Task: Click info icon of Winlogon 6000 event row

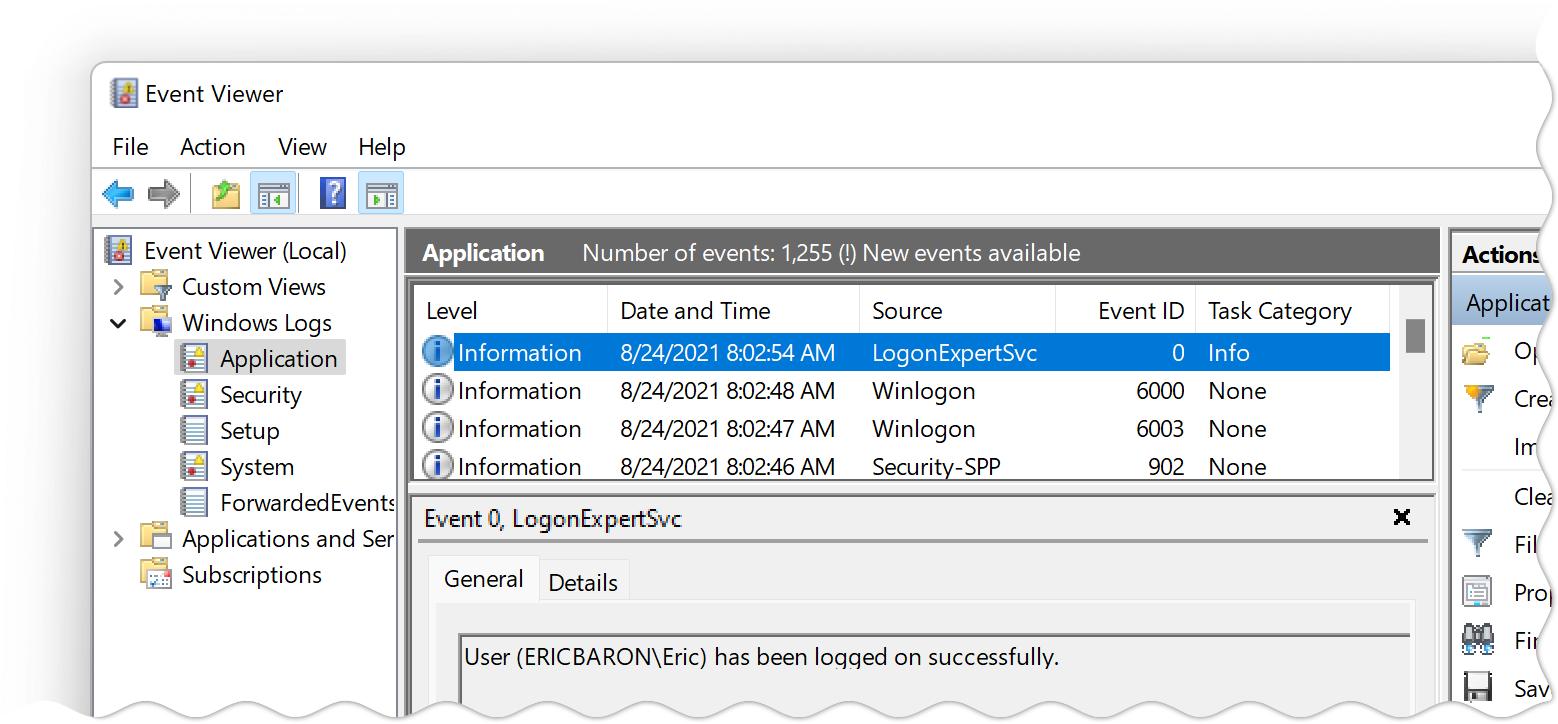Action: (x=437, y=390)
